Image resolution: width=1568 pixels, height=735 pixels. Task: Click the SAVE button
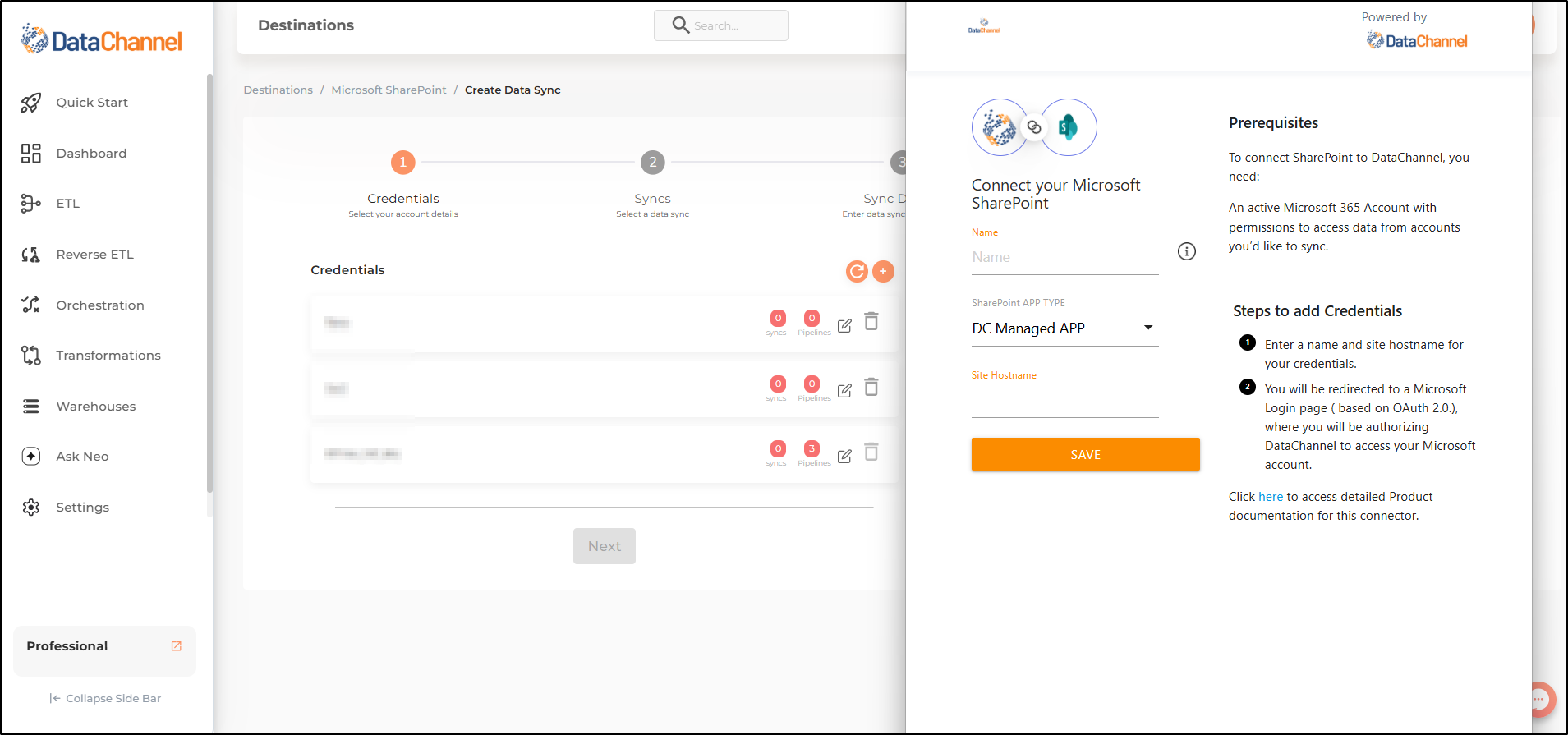[1085, 455]
